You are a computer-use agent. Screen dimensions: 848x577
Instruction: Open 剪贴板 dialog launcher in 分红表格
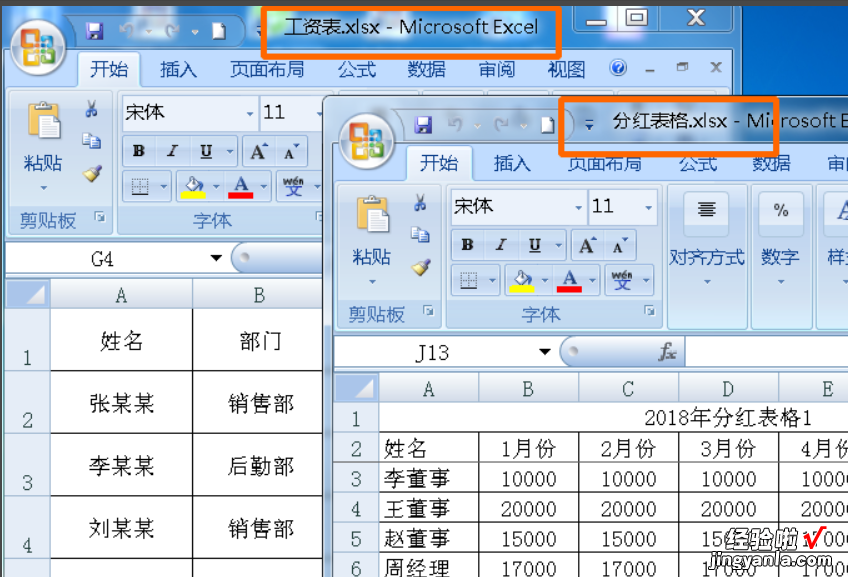click(429, 311)
